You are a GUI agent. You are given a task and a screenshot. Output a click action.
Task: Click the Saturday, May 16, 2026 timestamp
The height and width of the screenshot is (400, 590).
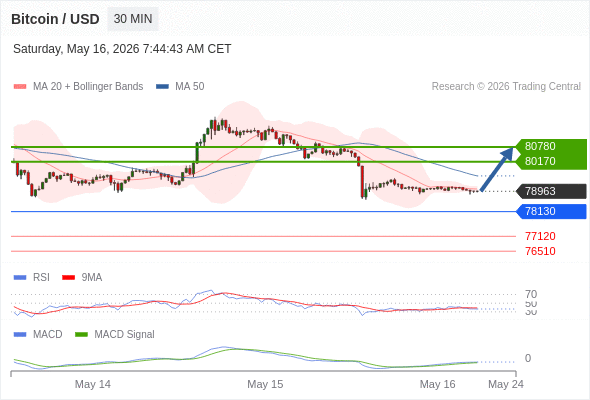coord(122,49)
